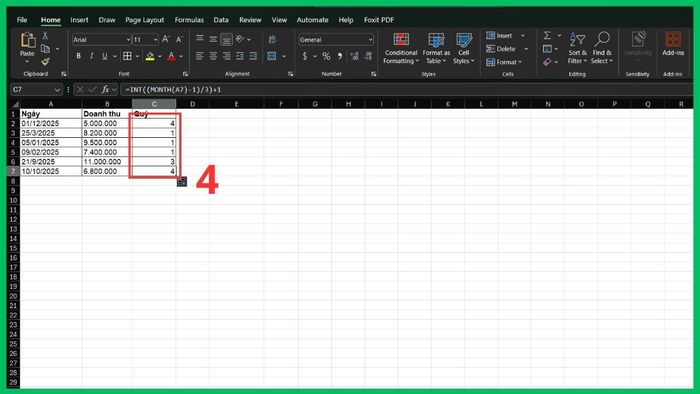Click the Increase Indent icon
This screenshot has height=394, width=700.
[x=253, y=56]
